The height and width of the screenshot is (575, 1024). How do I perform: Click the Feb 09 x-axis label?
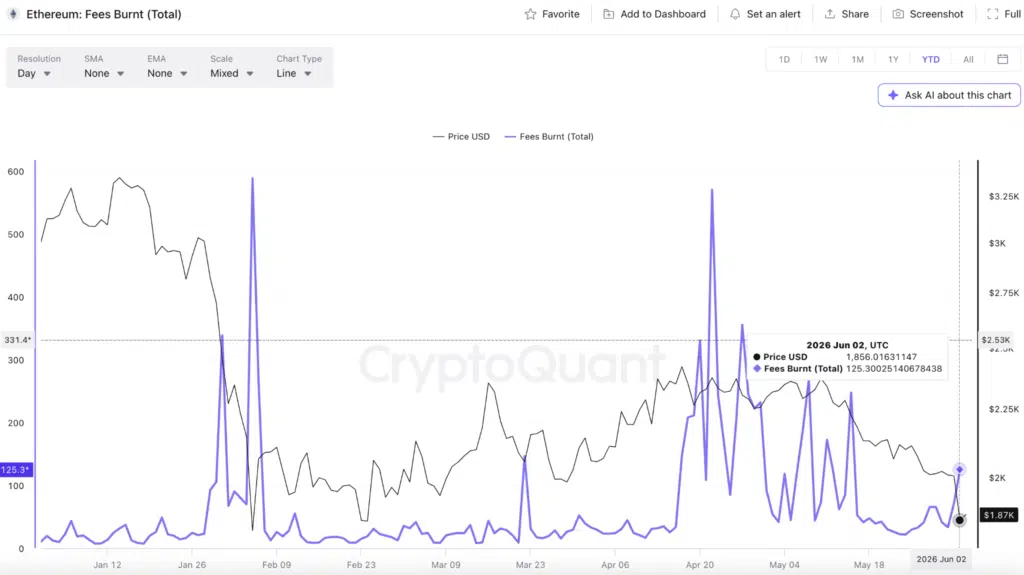coord(276,565)
